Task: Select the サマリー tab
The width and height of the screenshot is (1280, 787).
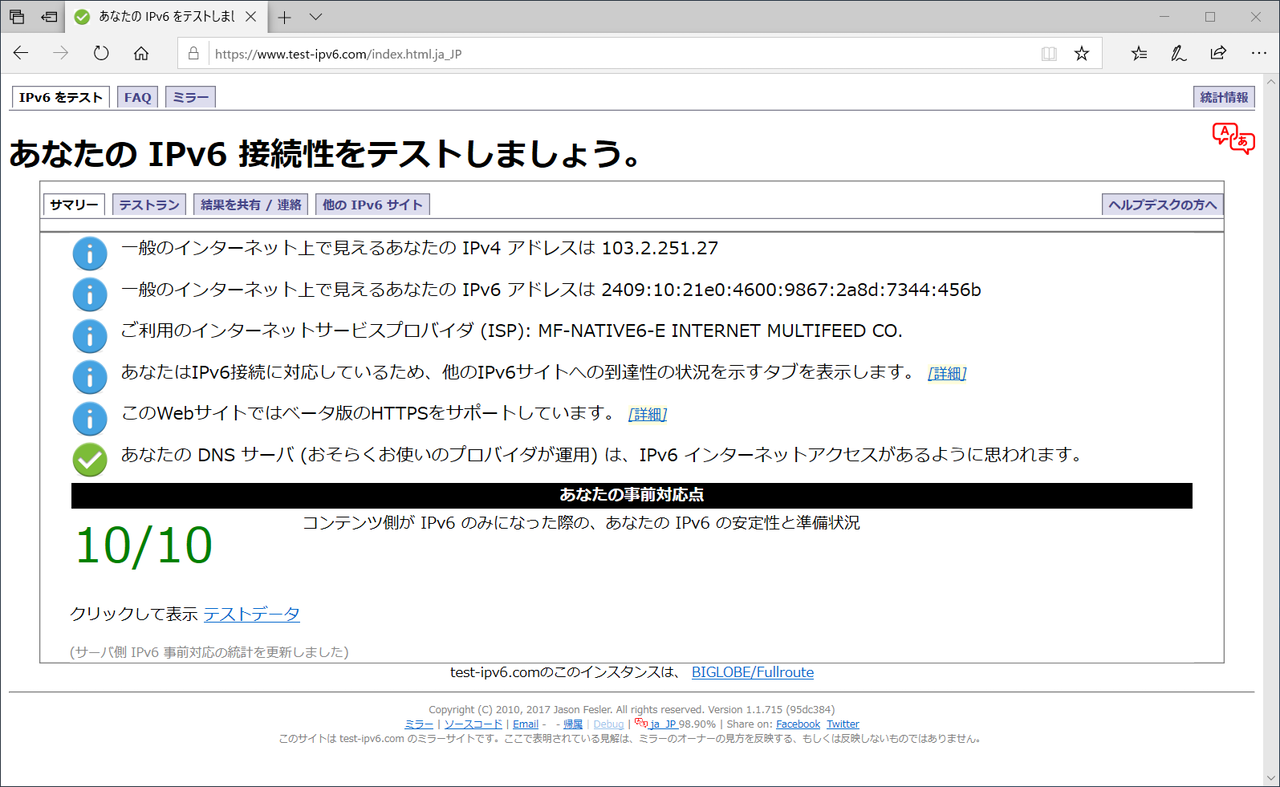Action: pyautogui.click(x=74, y=204)
